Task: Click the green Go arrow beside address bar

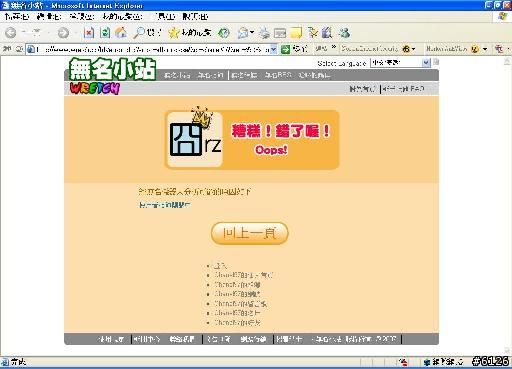Action: (285, 49)
